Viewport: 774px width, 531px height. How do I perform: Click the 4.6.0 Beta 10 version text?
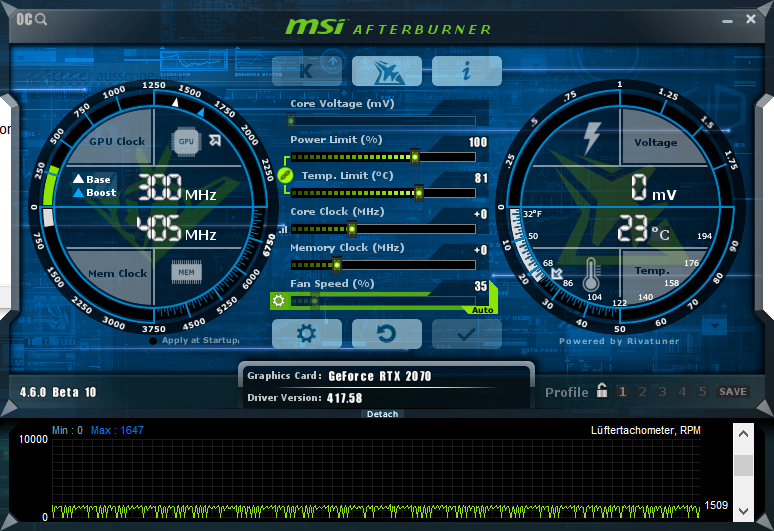point(58,392)
